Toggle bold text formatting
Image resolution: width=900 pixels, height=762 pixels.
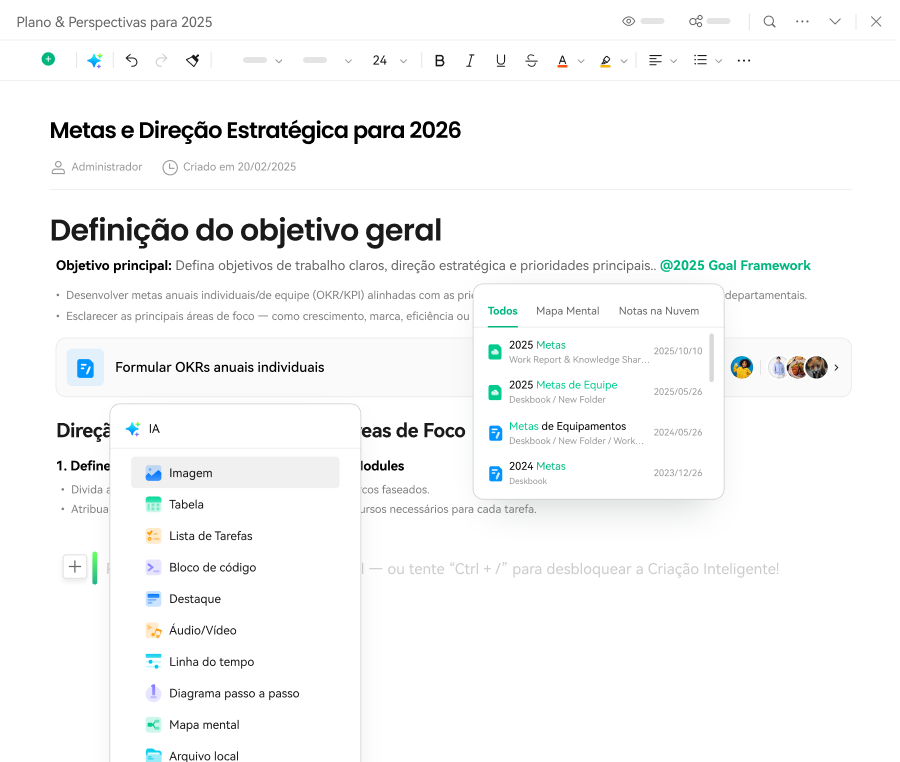(439, 60)
